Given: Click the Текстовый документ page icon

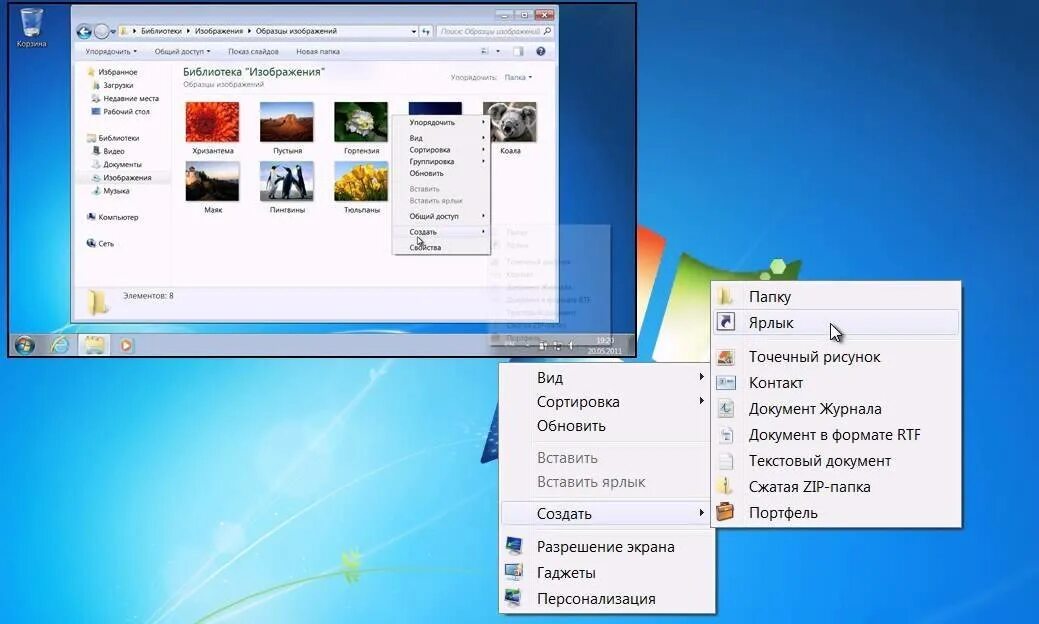Looking at the screenshot, I should 726,460.
